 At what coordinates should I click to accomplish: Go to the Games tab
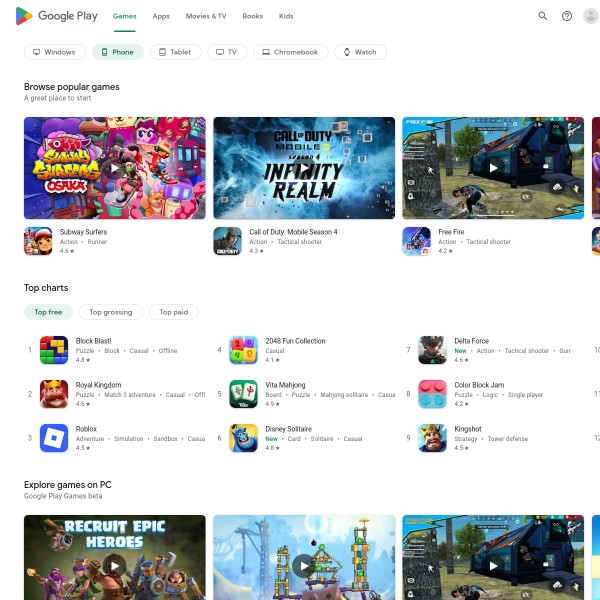coord(124,16)
